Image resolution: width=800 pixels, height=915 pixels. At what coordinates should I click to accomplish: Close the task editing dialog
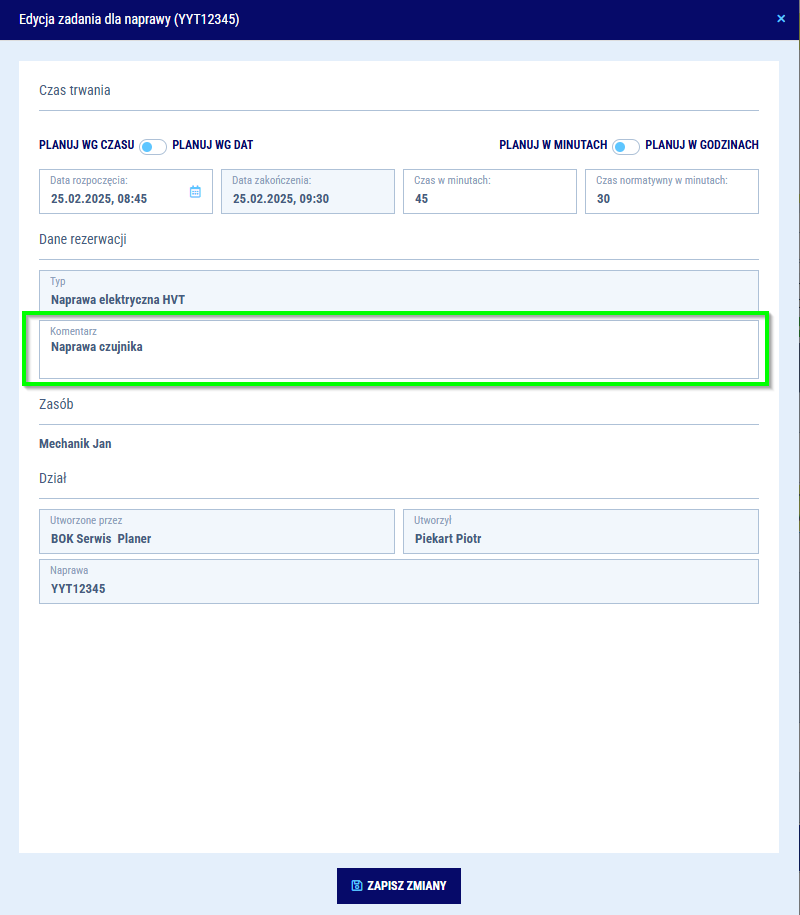[x=781, y=18]
